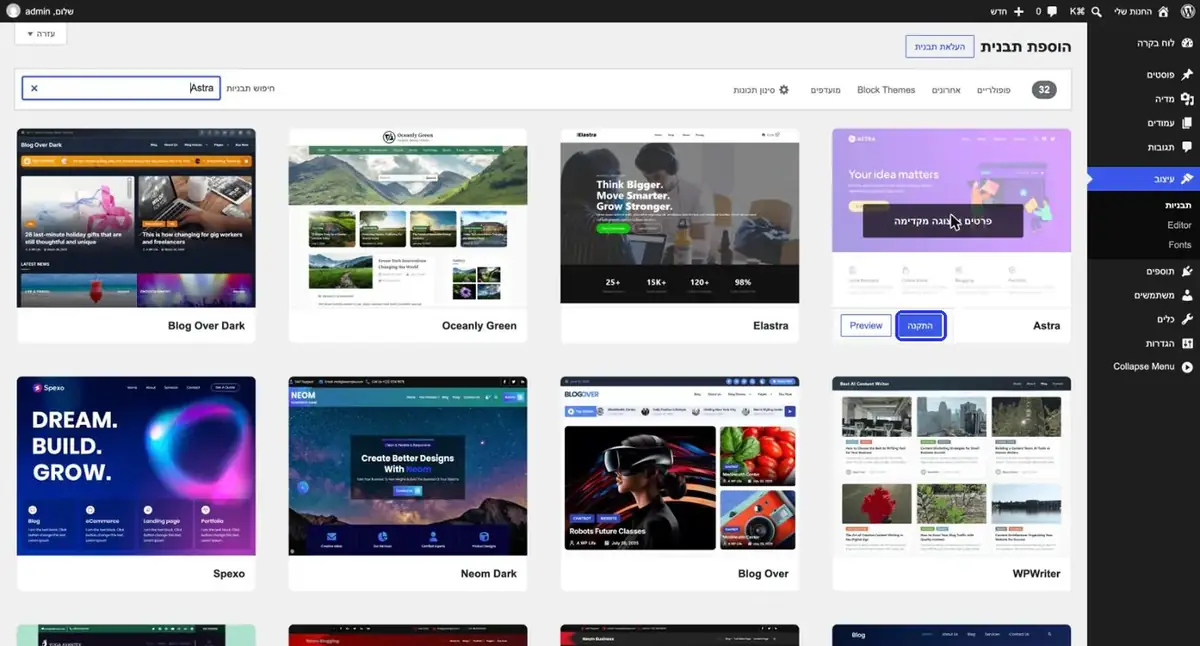Open the comments bubble icon in the admin bar
The image size is (1200, 646).
pos(1052,11)
